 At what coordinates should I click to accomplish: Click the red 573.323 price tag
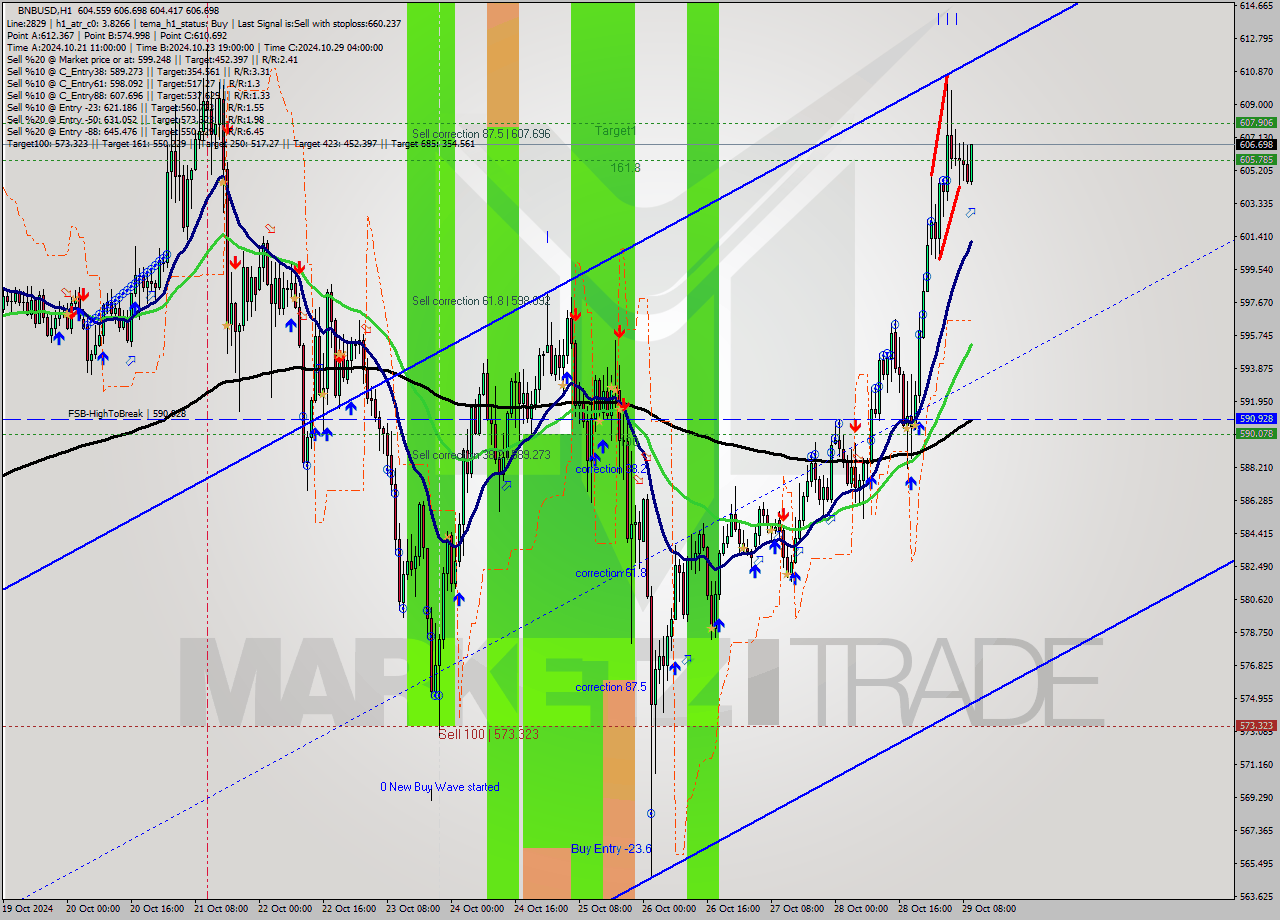1256,726
